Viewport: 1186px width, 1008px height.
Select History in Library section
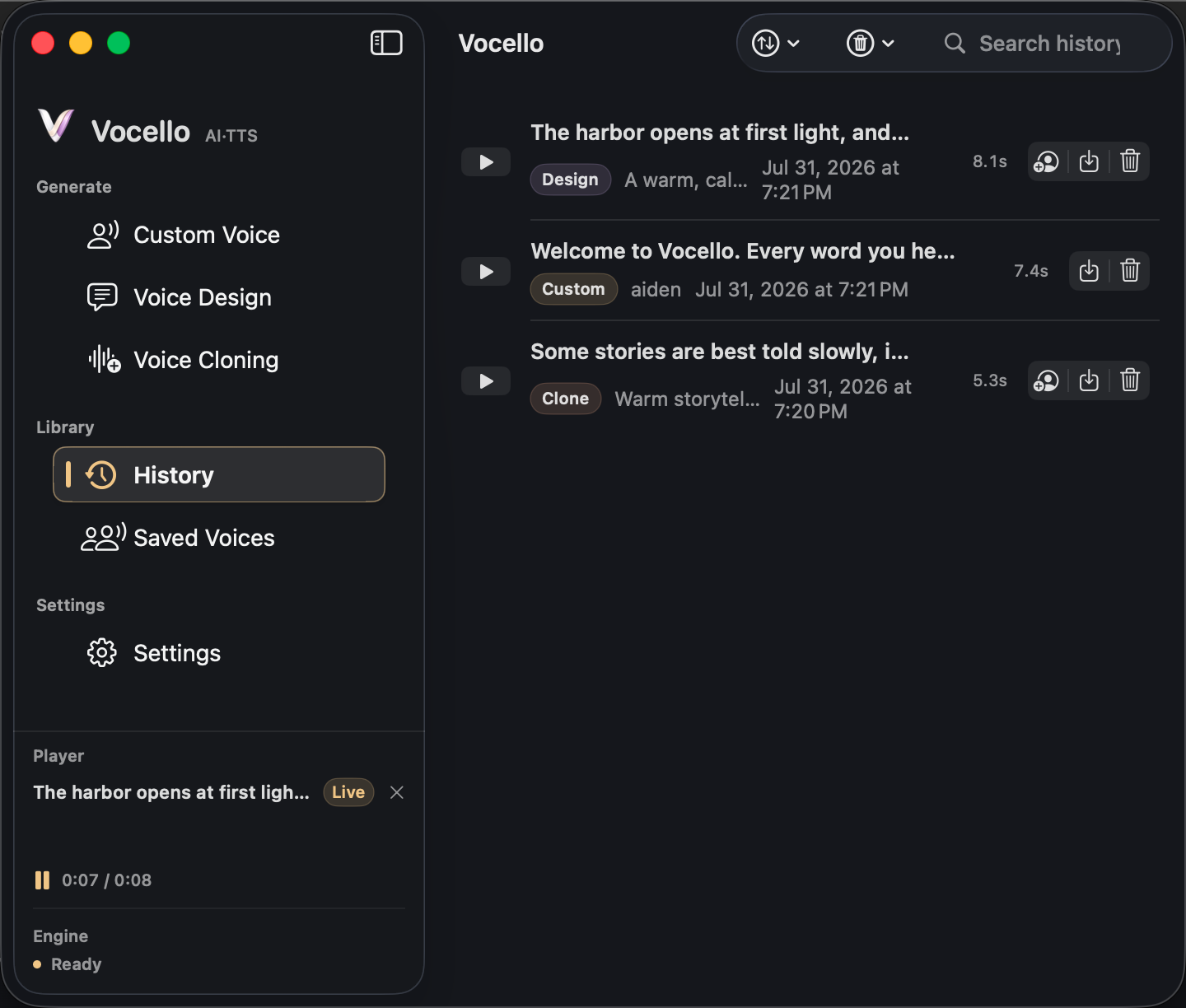(x=219, y=474)
